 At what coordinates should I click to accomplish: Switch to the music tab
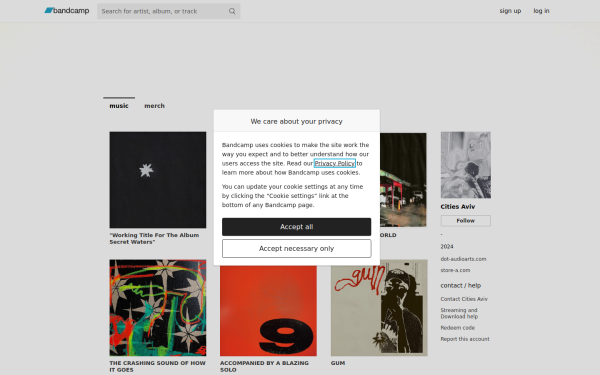click(x=119, y=106)
